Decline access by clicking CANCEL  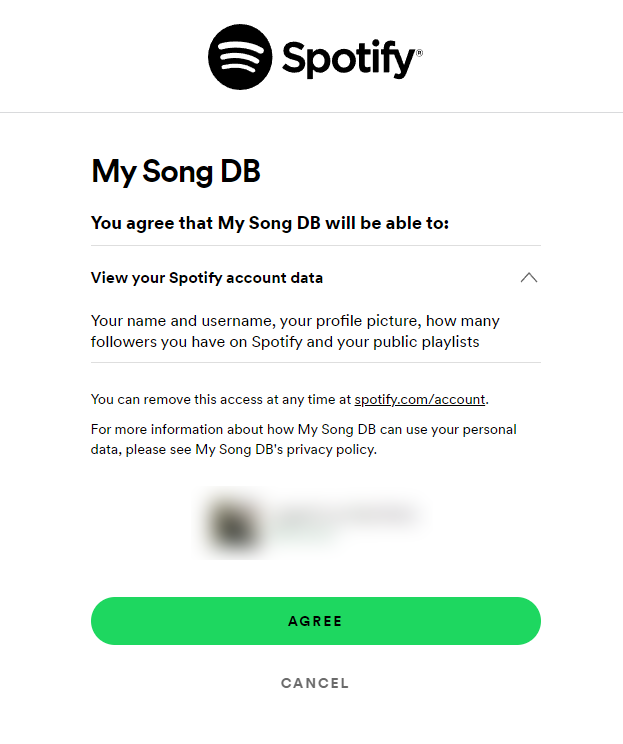[315, 683]
